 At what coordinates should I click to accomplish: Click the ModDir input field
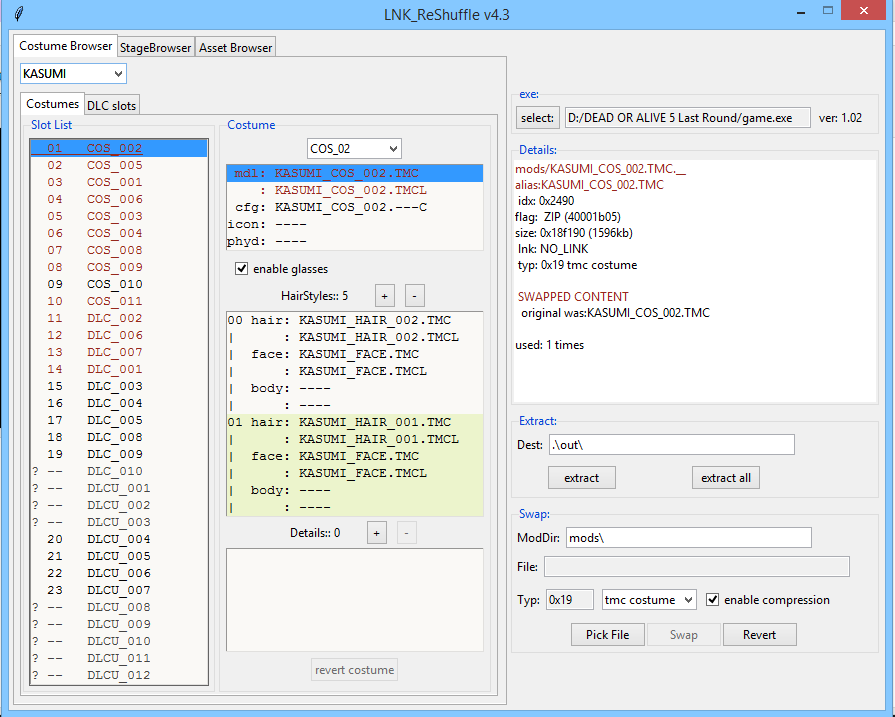pos(688,537)
